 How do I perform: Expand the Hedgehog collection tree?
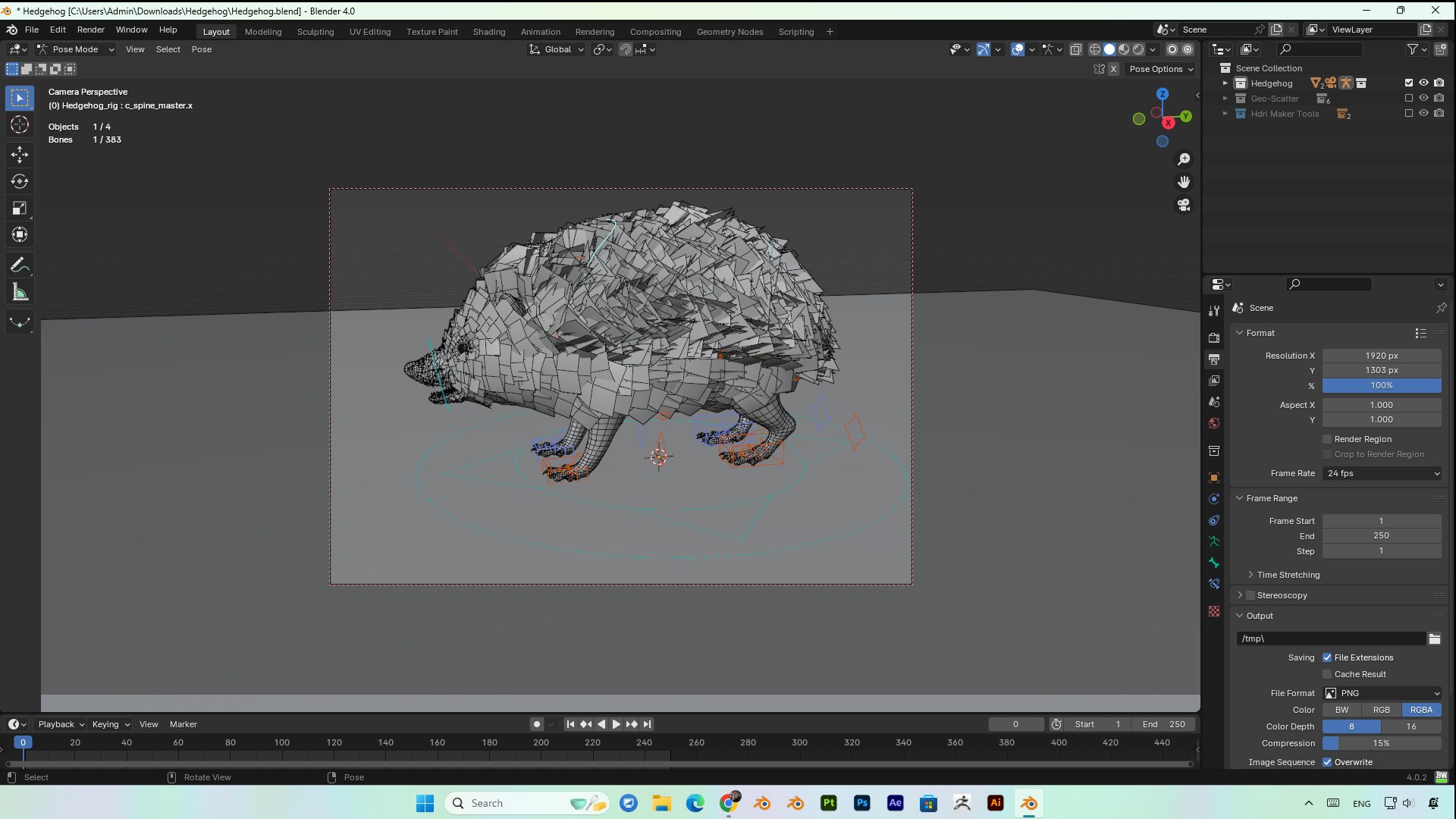tap(1225, 83)
